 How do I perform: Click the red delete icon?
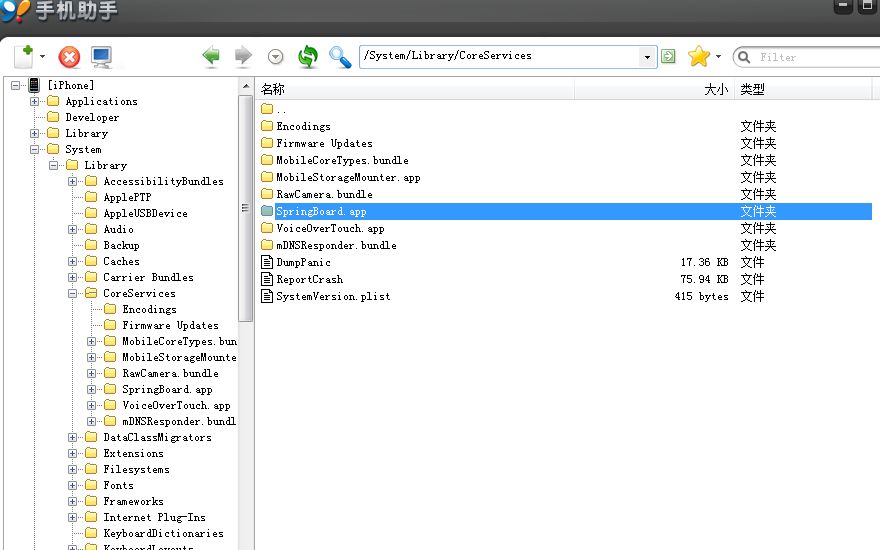point(69,57)
